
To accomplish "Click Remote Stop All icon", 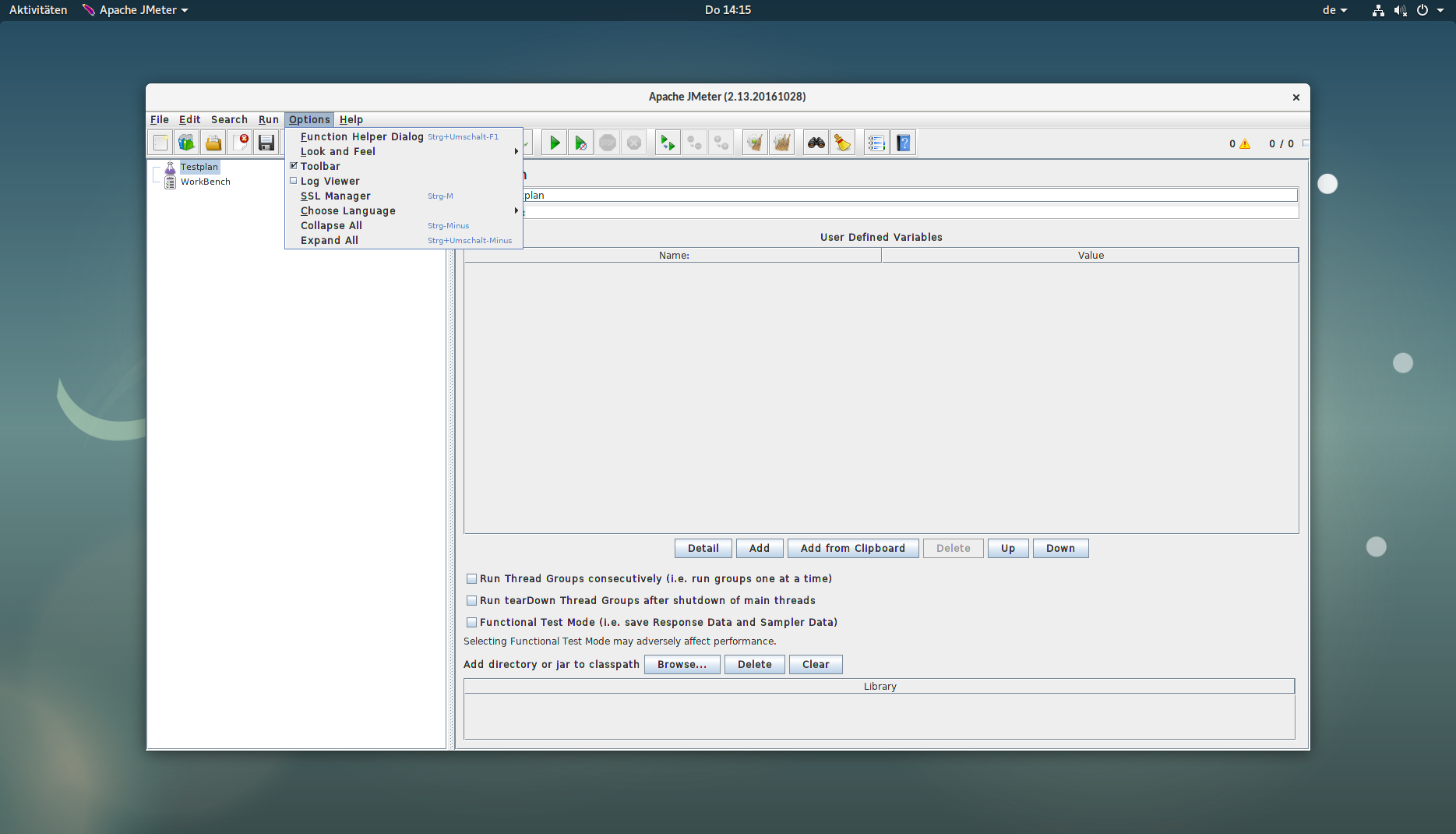I will [x=694, y=143].
